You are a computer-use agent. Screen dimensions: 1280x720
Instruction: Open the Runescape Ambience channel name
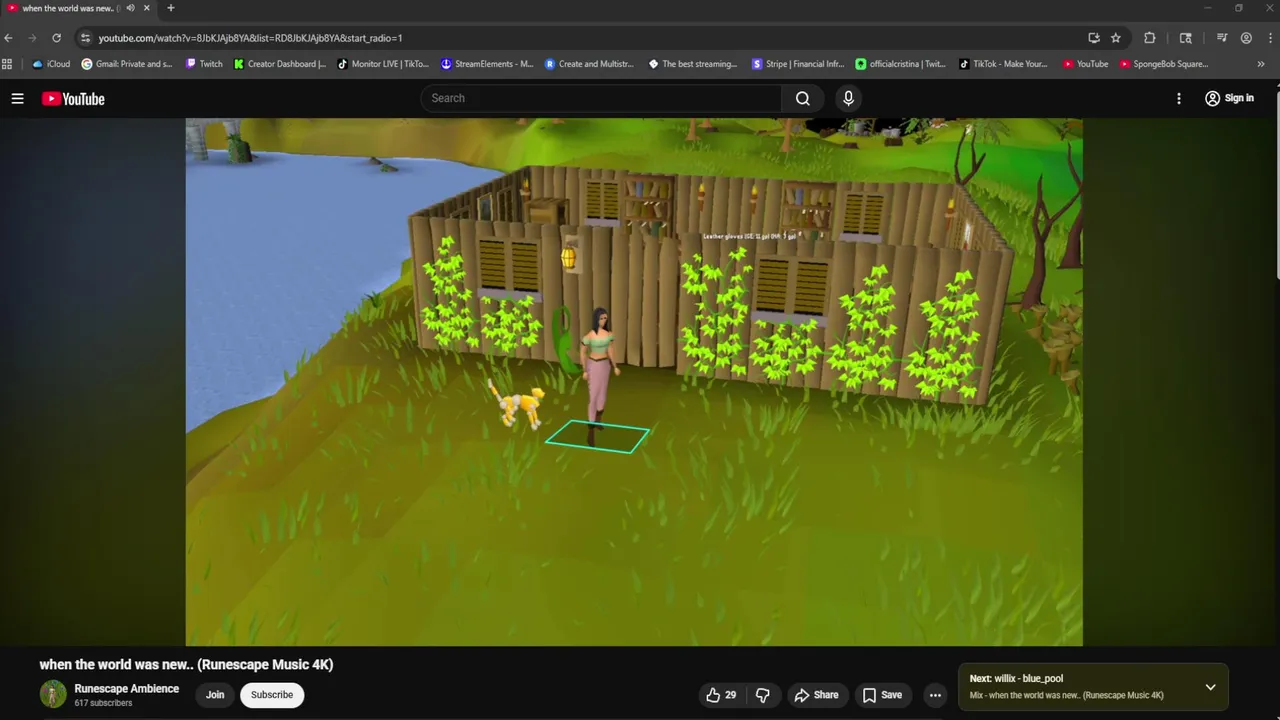[x=126, y=689]
